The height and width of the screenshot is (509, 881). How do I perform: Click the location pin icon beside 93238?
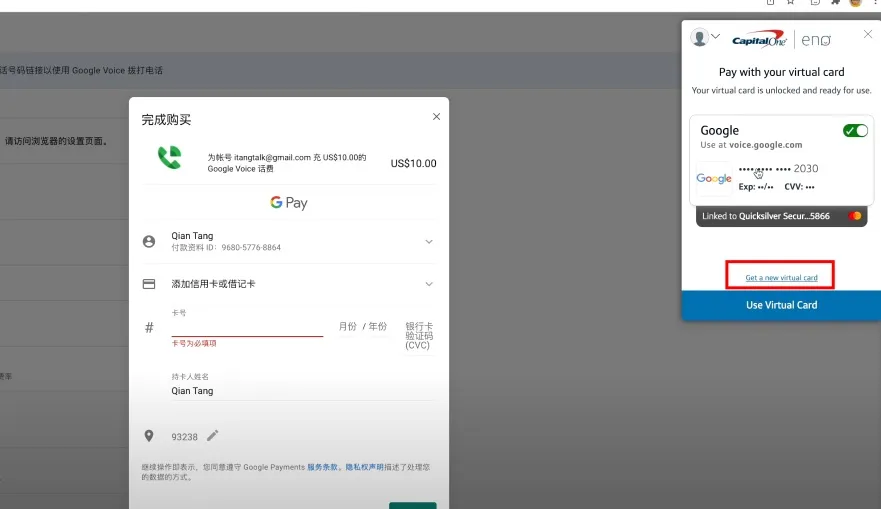pyautogui.click(x=149, y=436)
